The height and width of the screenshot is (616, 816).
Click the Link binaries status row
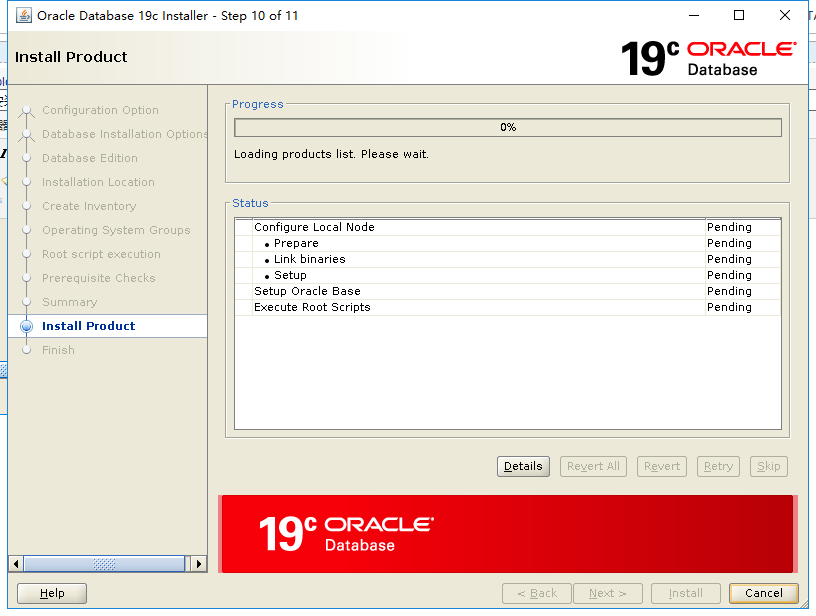(x=508, y=259)
